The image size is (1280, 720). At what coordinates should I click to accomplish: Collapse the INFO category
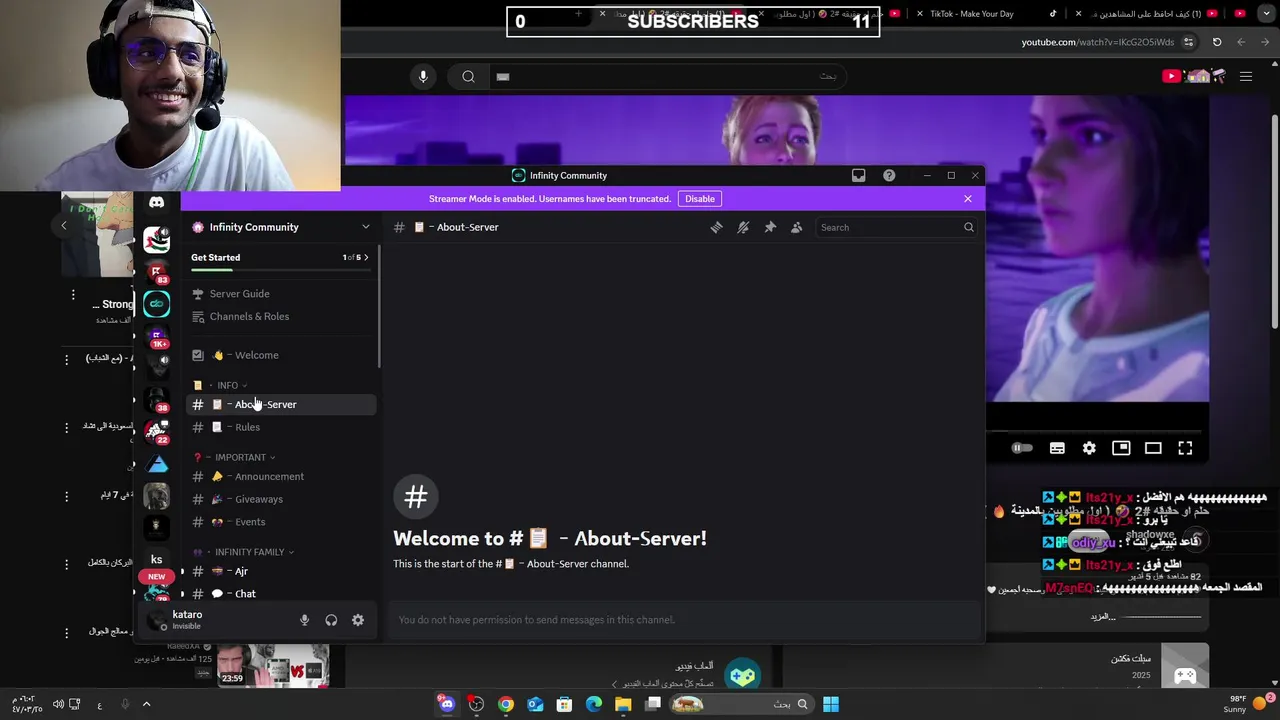click(229, 385)
